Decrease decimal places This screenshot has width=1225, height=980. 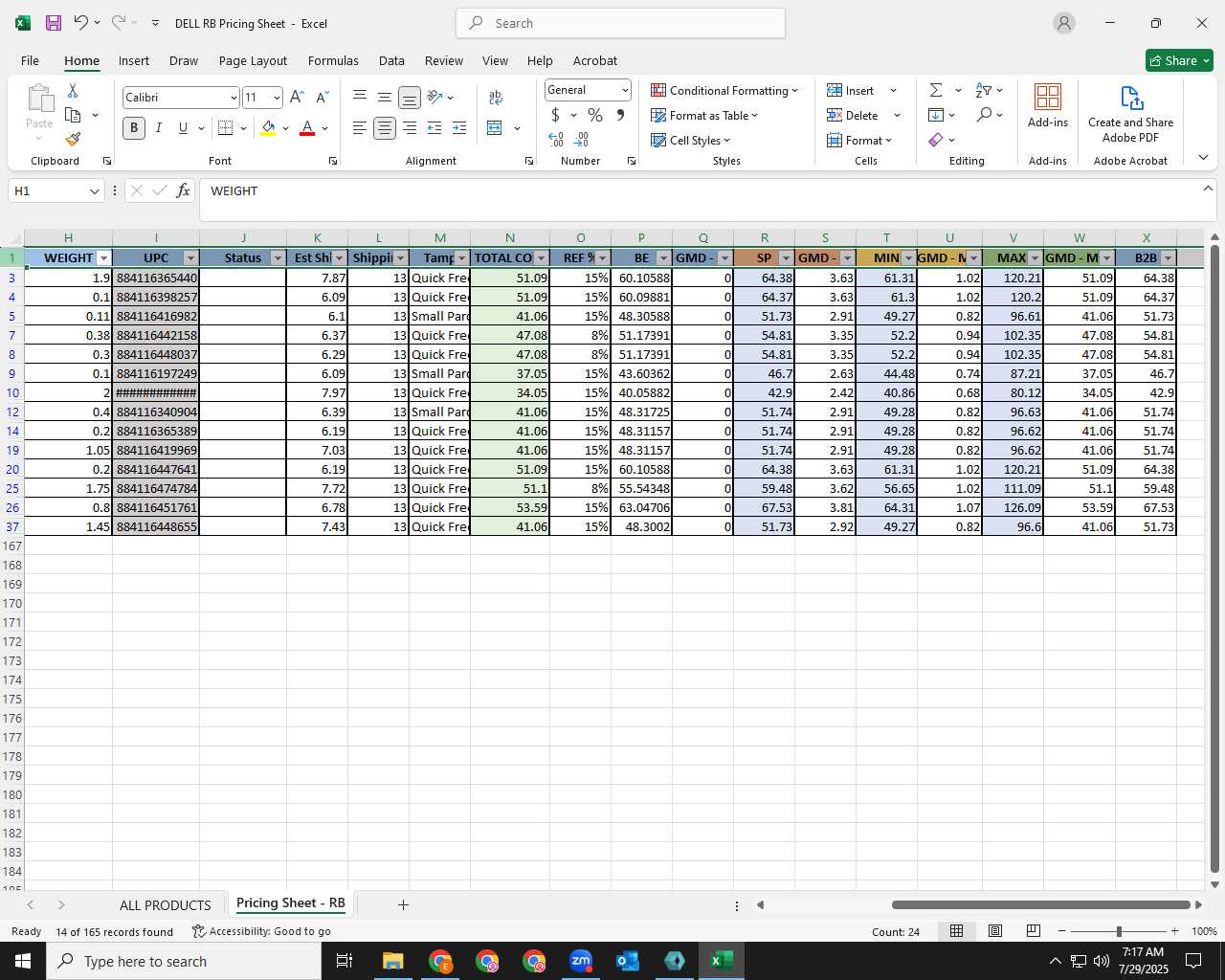pos(581,140)
